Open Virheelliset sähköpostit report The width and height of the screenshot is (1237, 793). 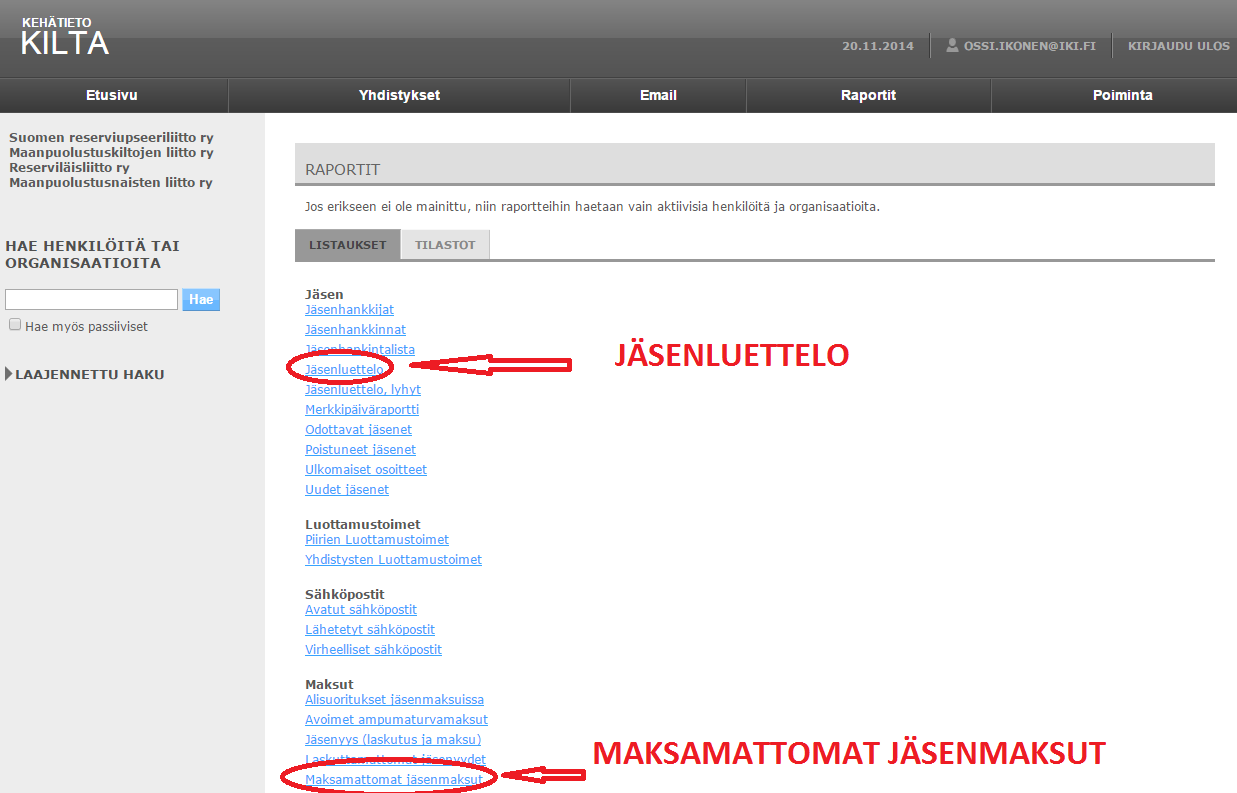(x=373, y=650)
